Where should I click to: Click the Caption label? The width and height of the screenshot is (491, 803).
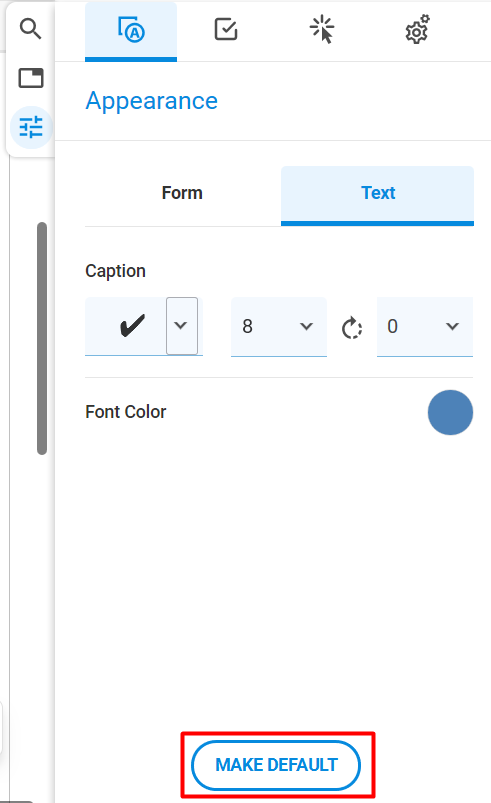(115, 271)
